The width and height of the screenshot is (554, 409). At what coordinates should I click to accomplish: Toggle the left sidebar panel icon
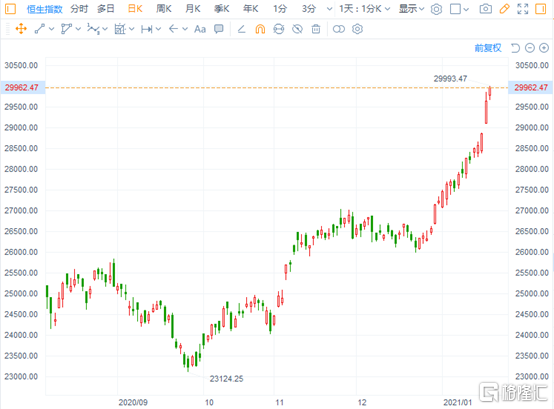(10, 9)
